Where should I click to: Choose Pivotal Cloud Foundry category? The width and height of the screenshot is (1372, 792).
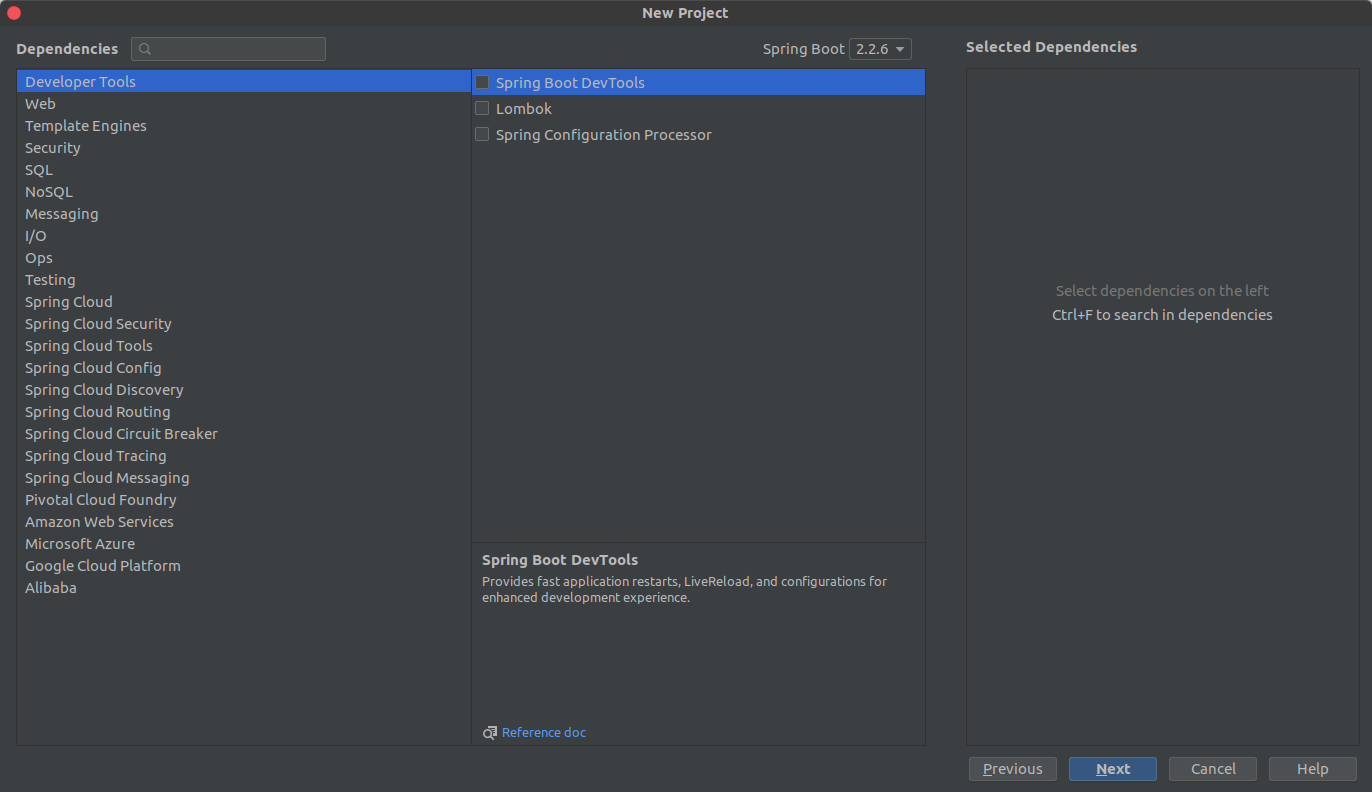pos(244,500)
